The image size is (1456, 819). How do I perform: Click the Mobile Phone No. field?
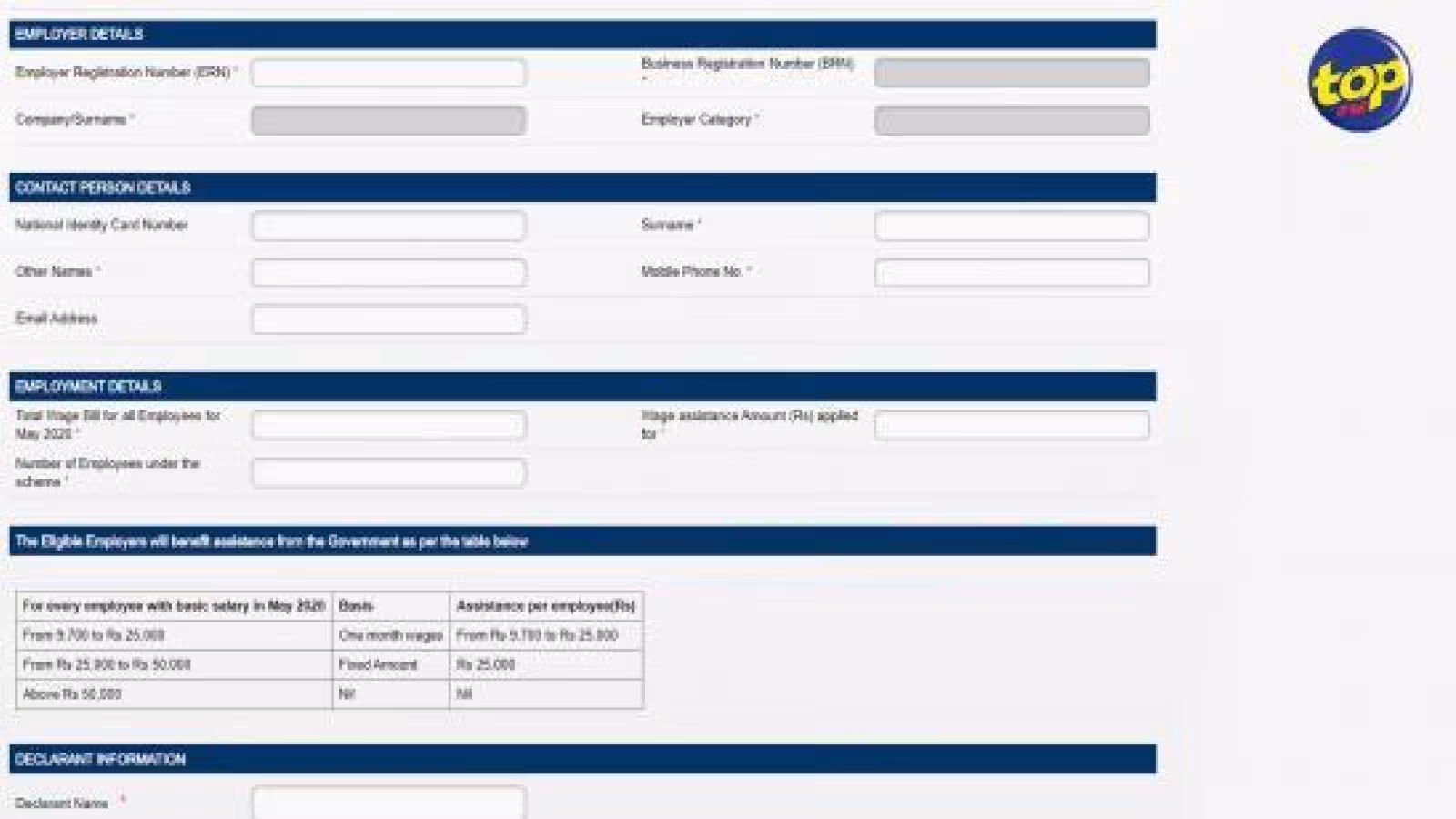point(1011,272)
